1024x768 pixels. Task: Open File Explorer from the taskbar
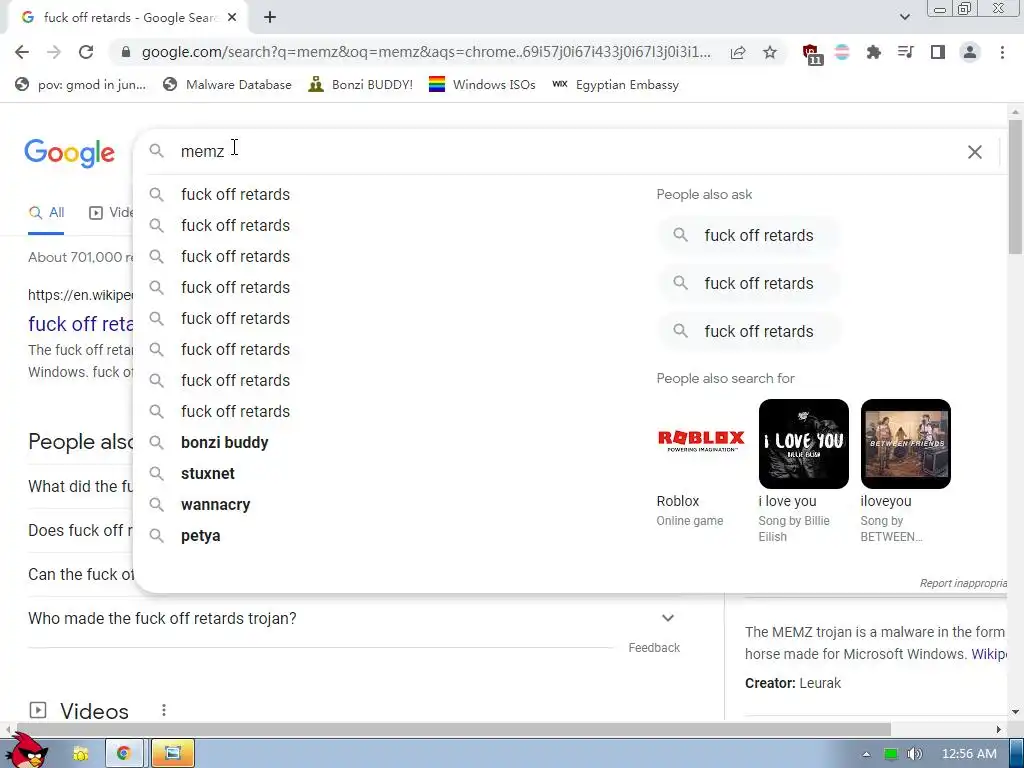click(81, 754)
